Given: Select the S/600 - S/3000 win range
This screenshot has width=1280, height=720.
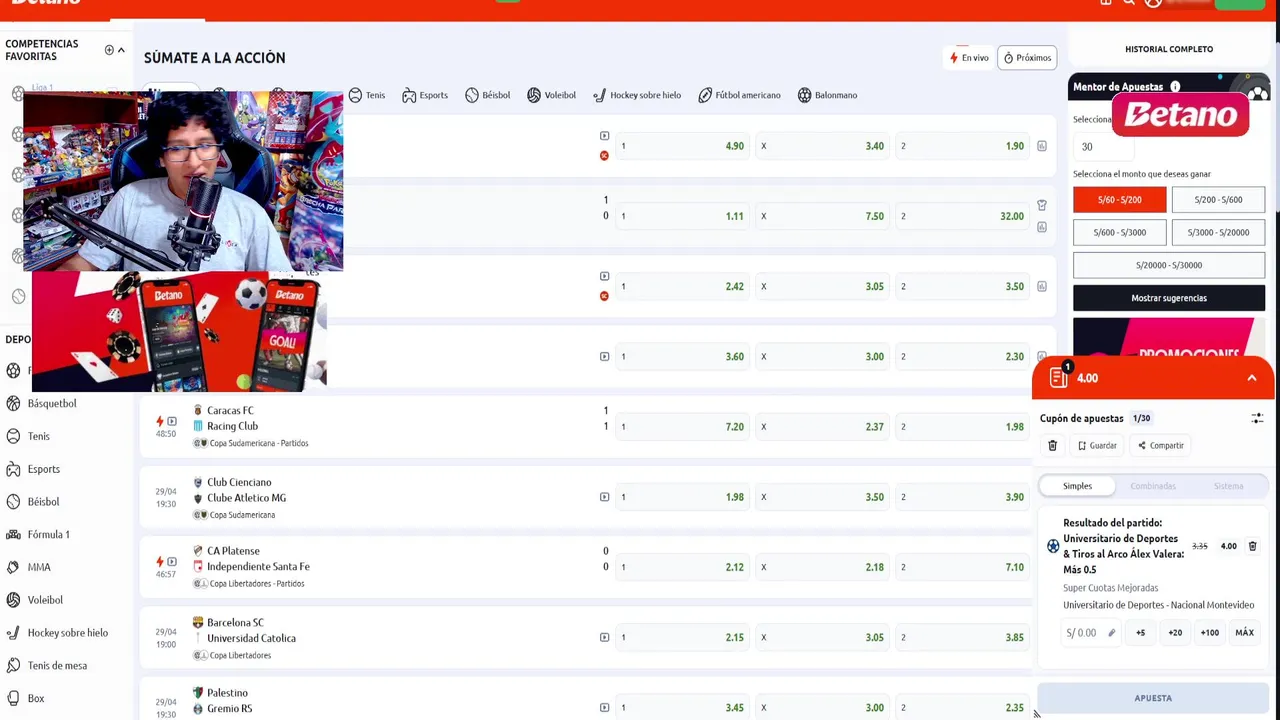Looking at the screenshot, I should [1119, 232].
